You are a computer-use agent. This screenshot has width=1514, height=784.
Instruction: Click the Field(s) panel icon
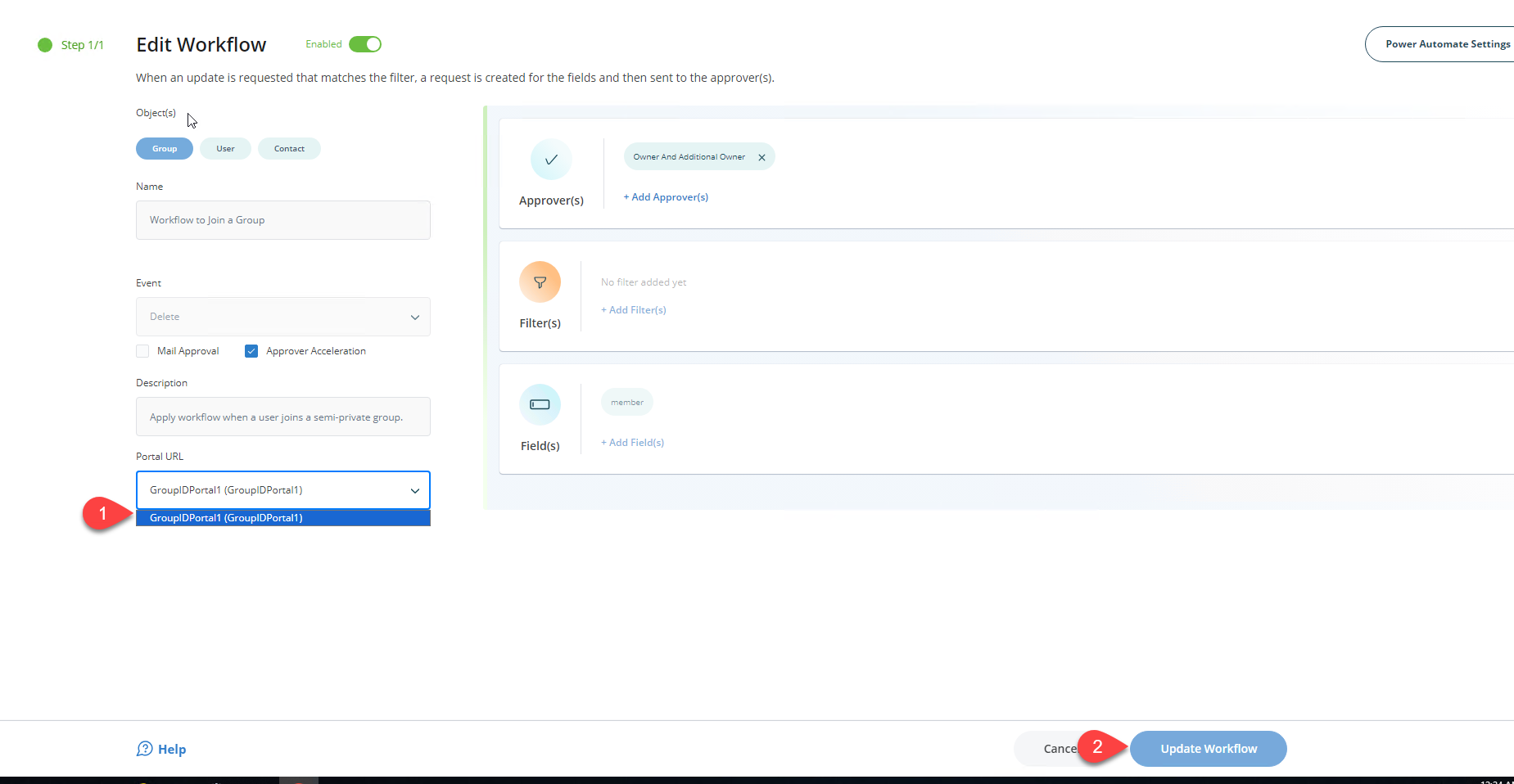540,403
